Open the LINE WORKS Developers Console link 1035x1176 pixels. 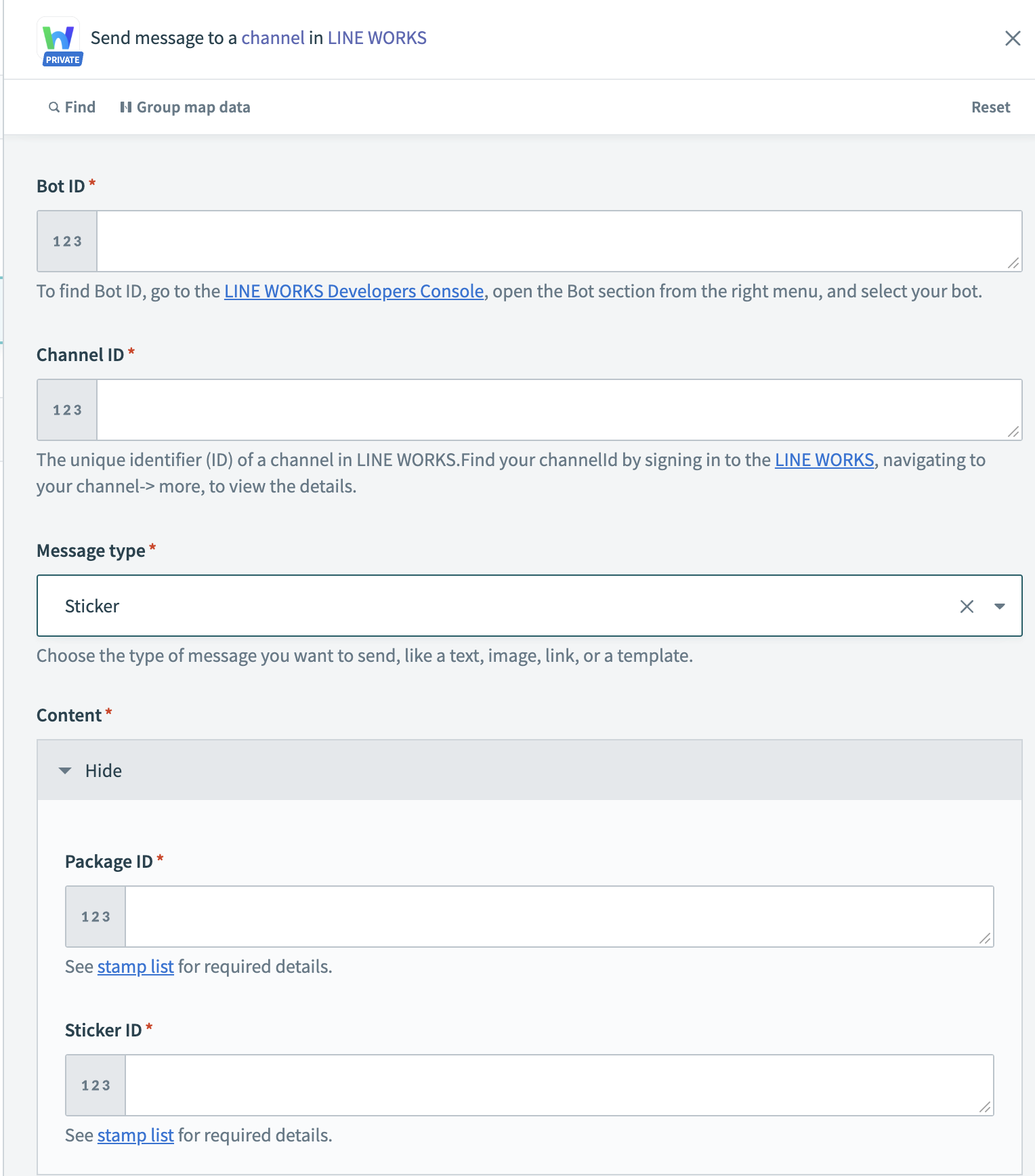point(353,291)
